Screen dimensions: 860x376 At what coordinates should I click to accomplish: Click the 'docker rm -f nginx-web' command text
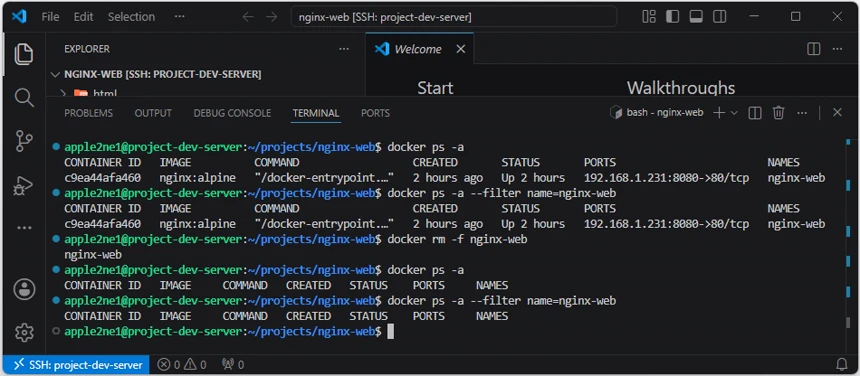457,239
